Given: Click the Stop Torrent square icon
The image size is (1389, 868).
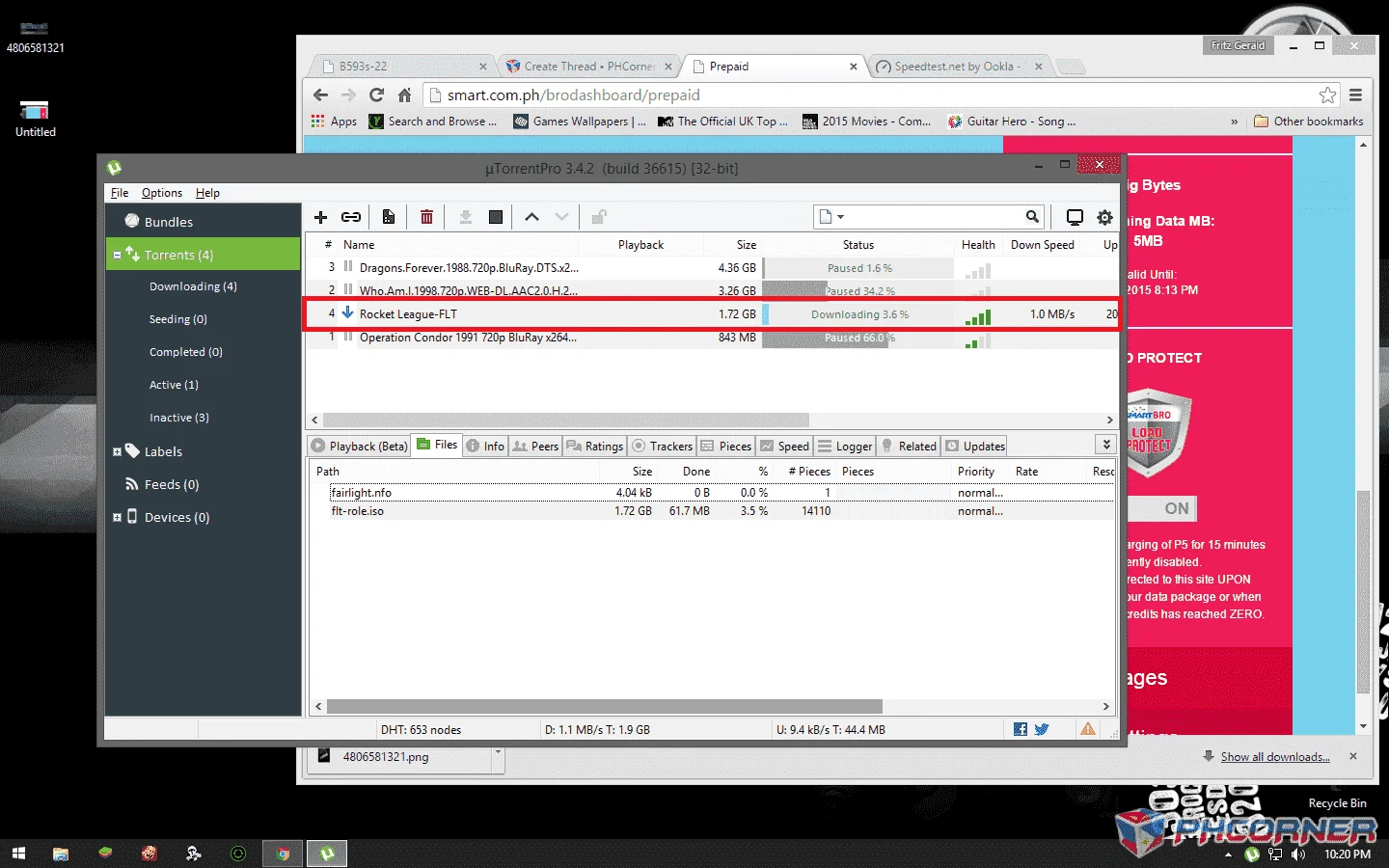Looking at the screenshot, I should pyautogui.click(x=496, y=217).
